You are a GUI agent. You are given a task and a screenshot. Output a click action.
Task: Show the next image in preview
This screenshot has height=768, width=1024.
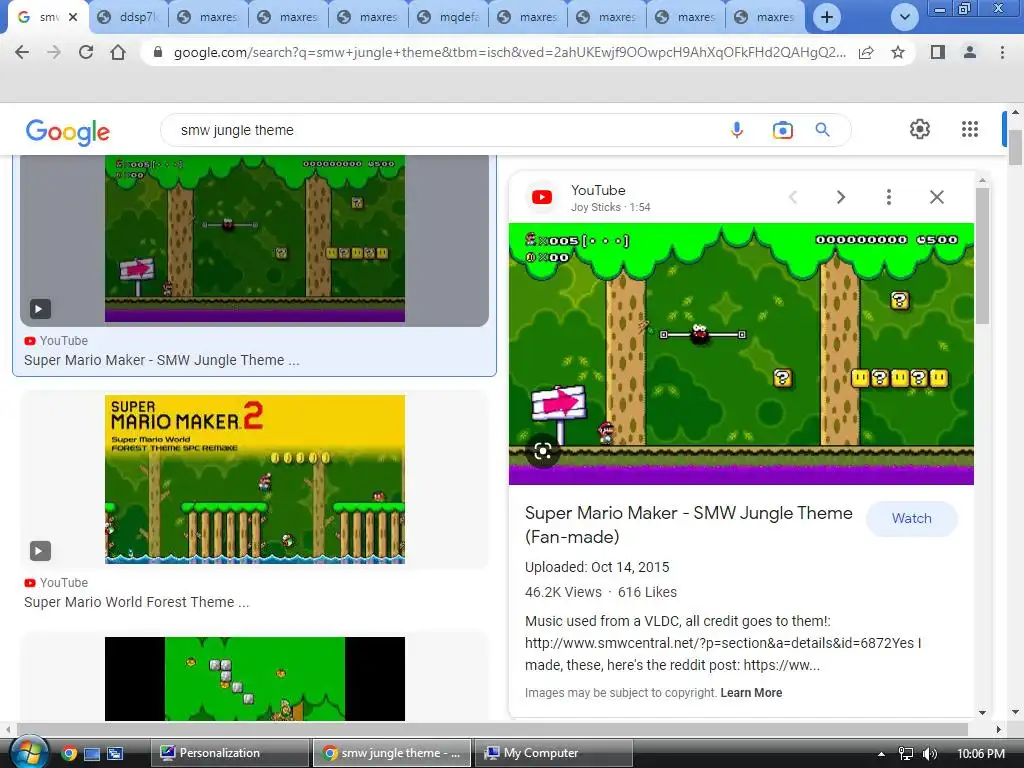tap(841, 197)
